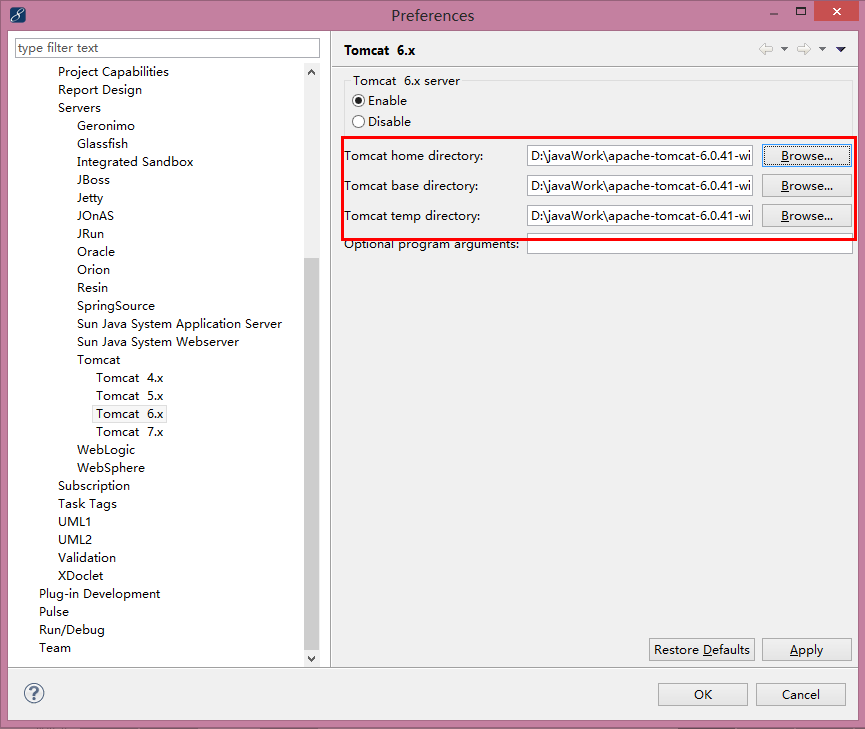Click the Tomcat temp directory path field
The image size is (865, 729).
[640, 216]
